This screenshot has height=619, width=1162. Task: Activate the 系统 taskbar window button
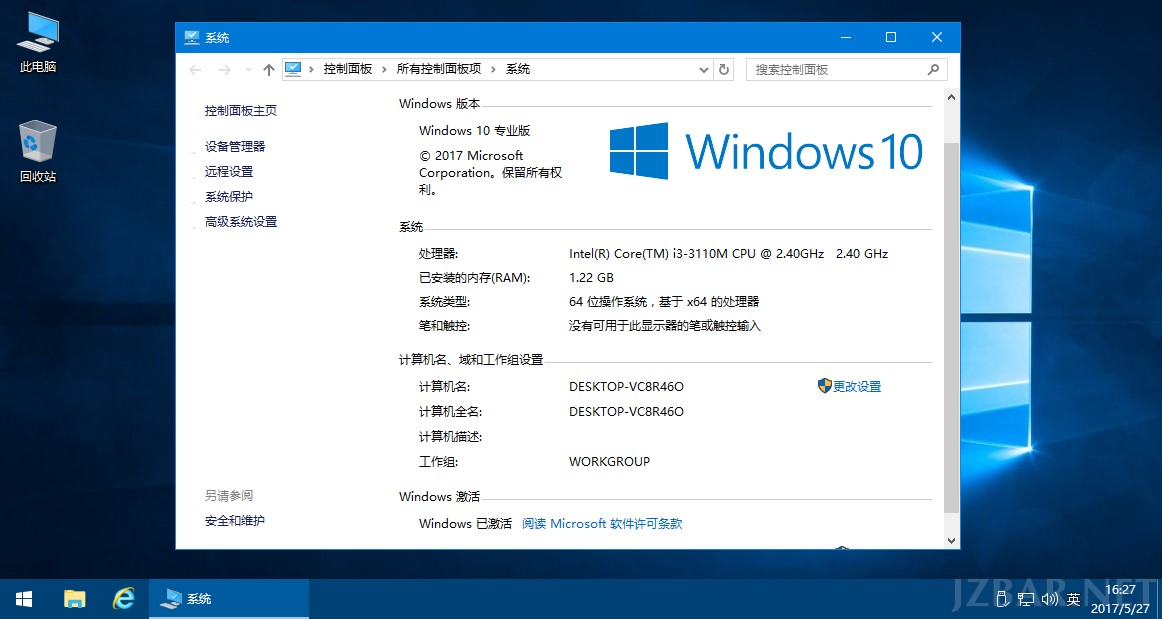point(229,599)
